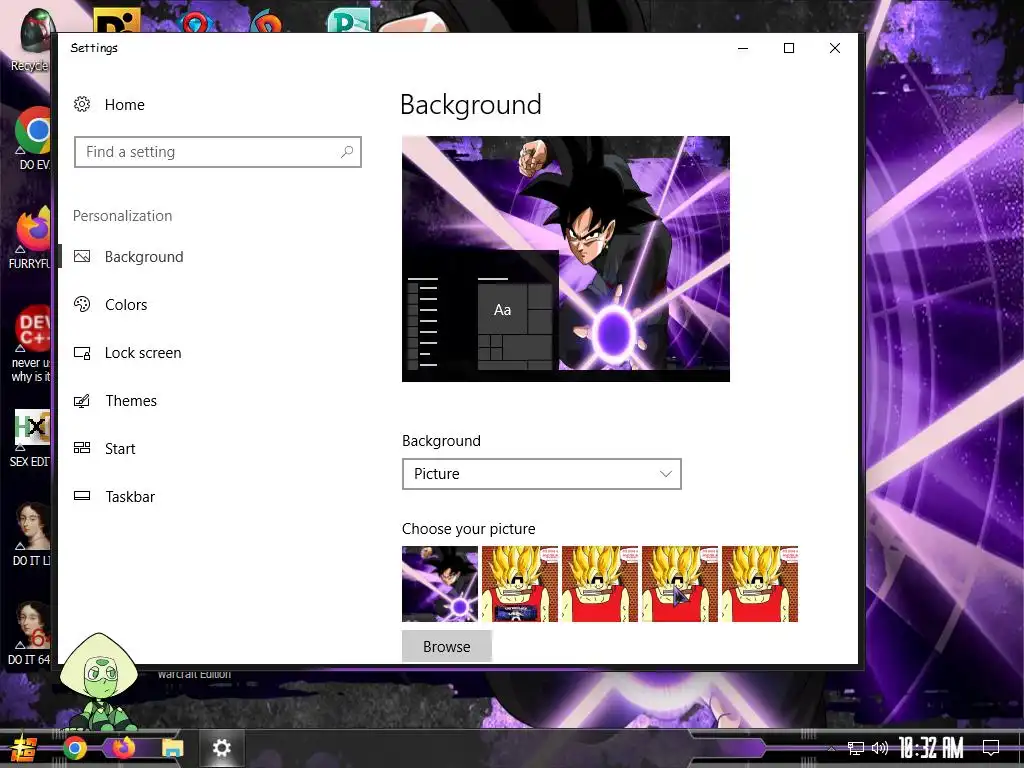The height and width of the screenshot is (768, 1024).
Task: Click the green Peridot character on desktop
Action: pos(99,682)
